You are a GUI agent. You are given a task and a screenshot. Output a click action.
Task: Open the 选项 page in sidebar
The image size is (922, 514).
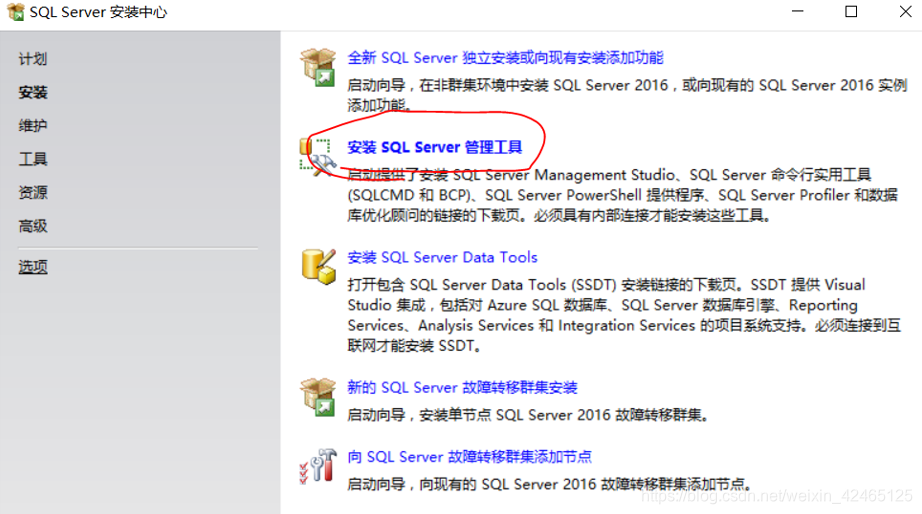[x=32, y=267]
